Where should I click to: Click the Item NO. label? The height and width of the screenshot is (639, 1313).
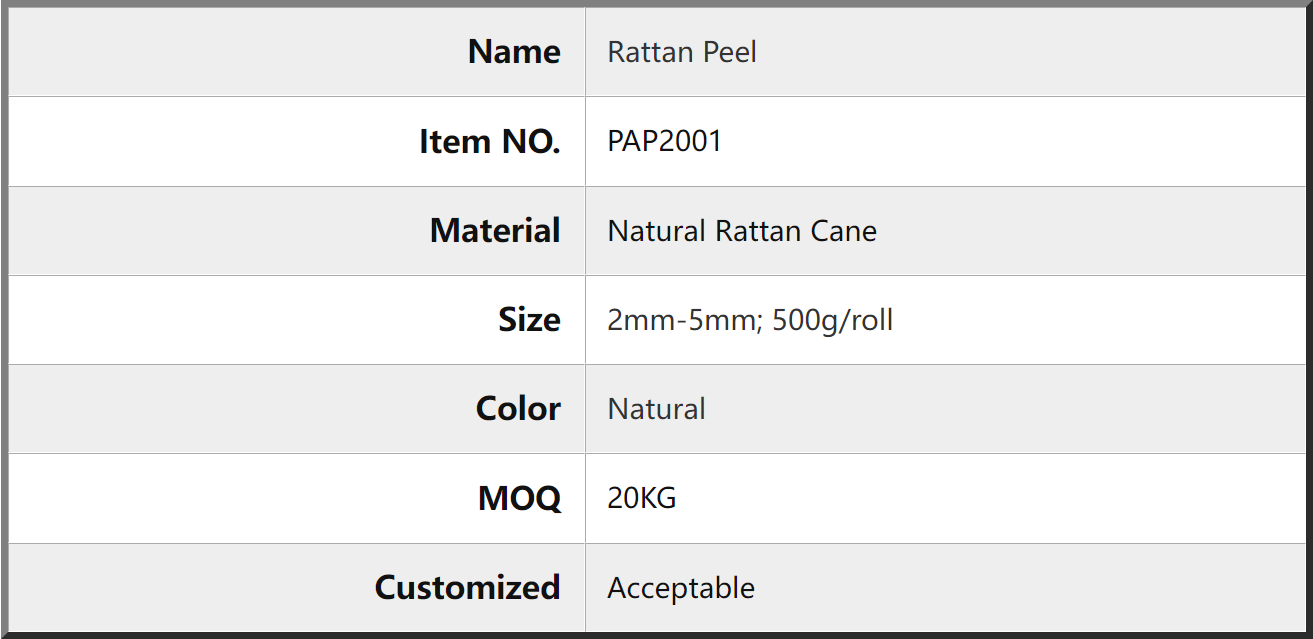(x=490, y=142)
